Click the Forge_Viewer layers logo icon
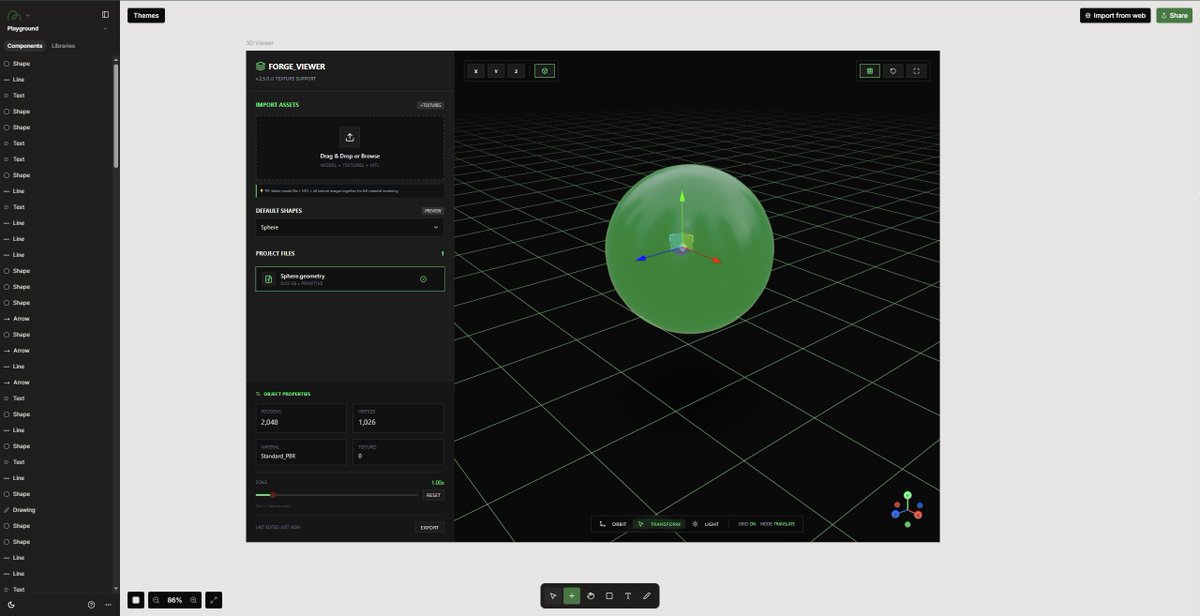Screen dimensions: 1200x616 [261, 66]
